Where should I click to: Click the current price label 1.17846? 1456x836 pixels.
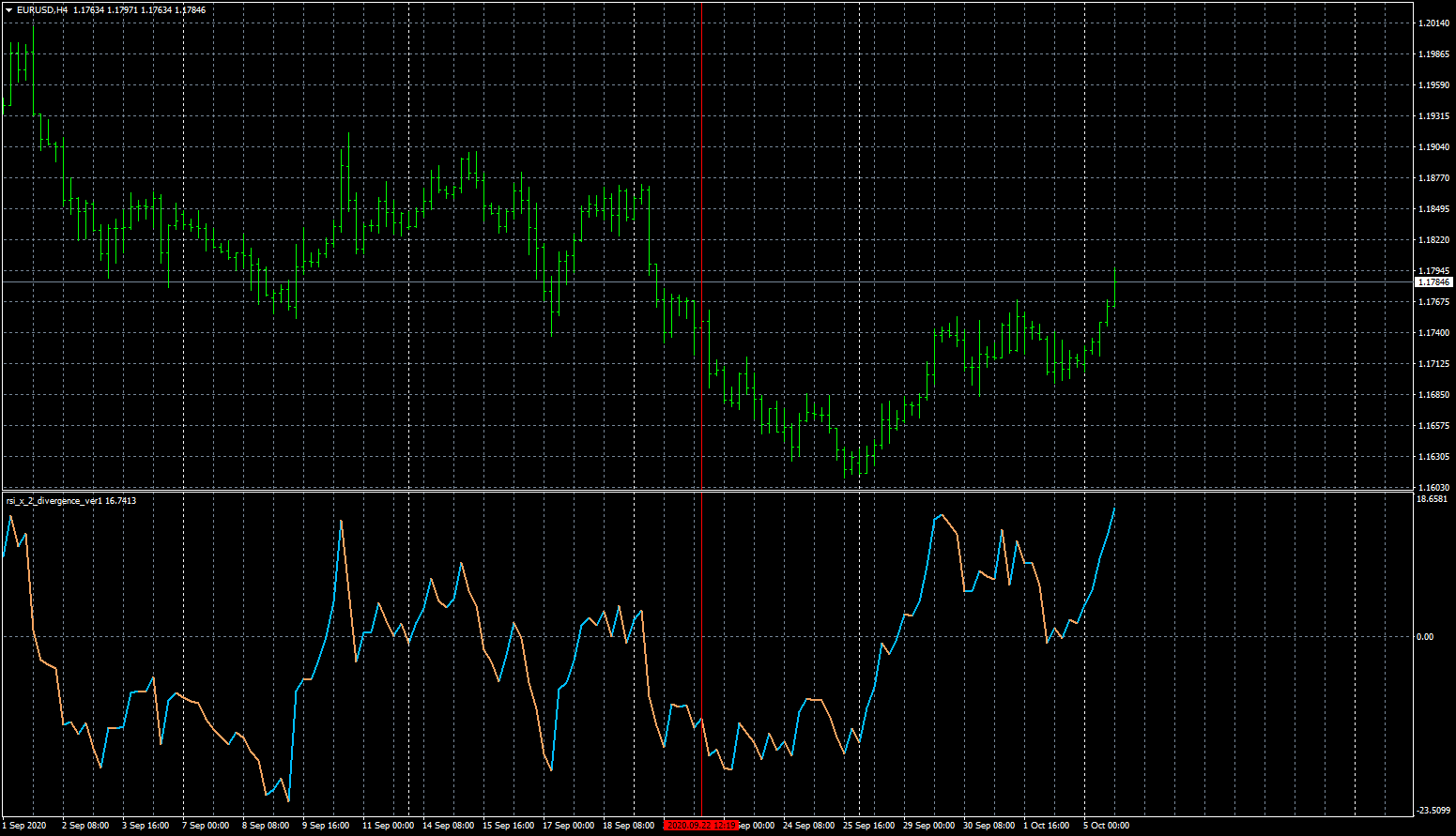point(1433,282)
